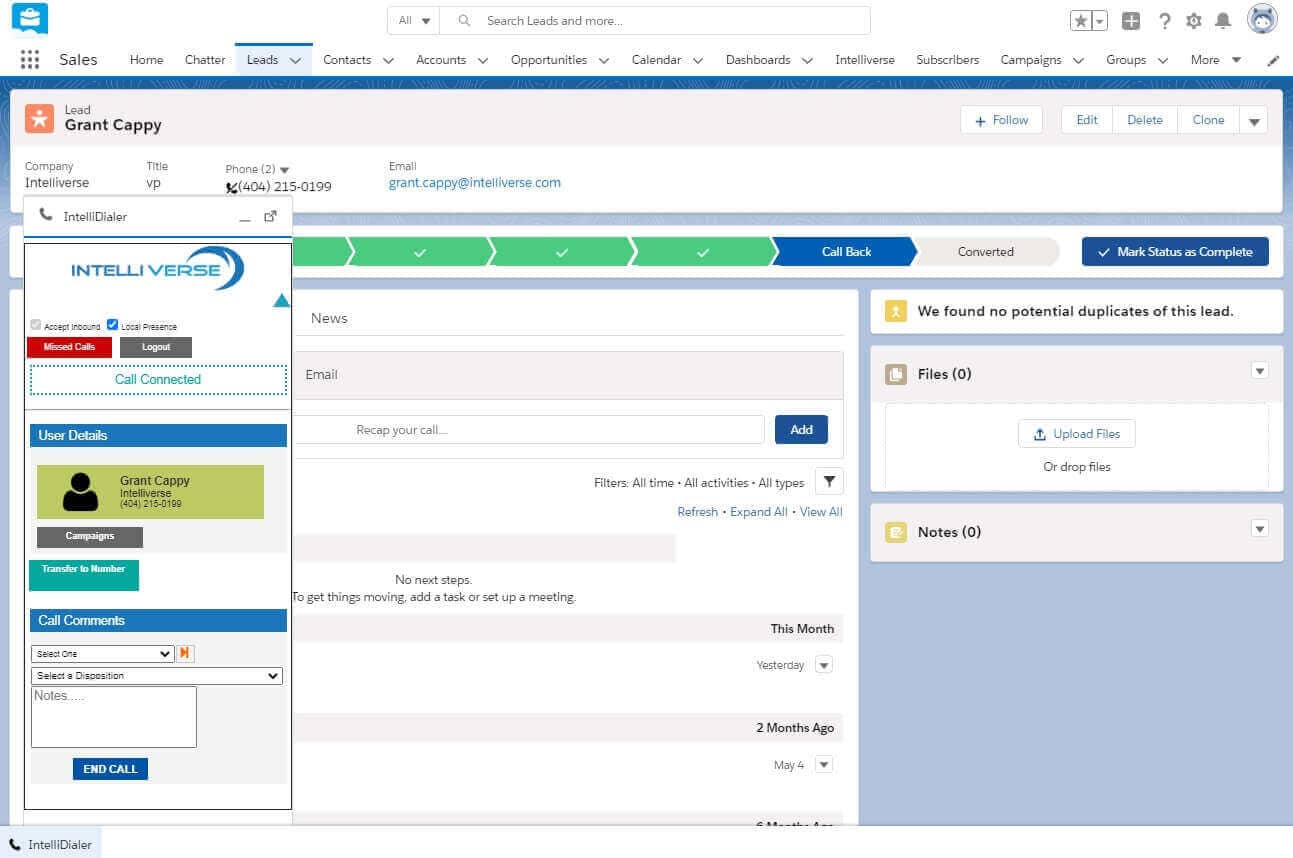
Task: Expand the Files panel dropdown arrow
Action: [x=1260, y=371]
